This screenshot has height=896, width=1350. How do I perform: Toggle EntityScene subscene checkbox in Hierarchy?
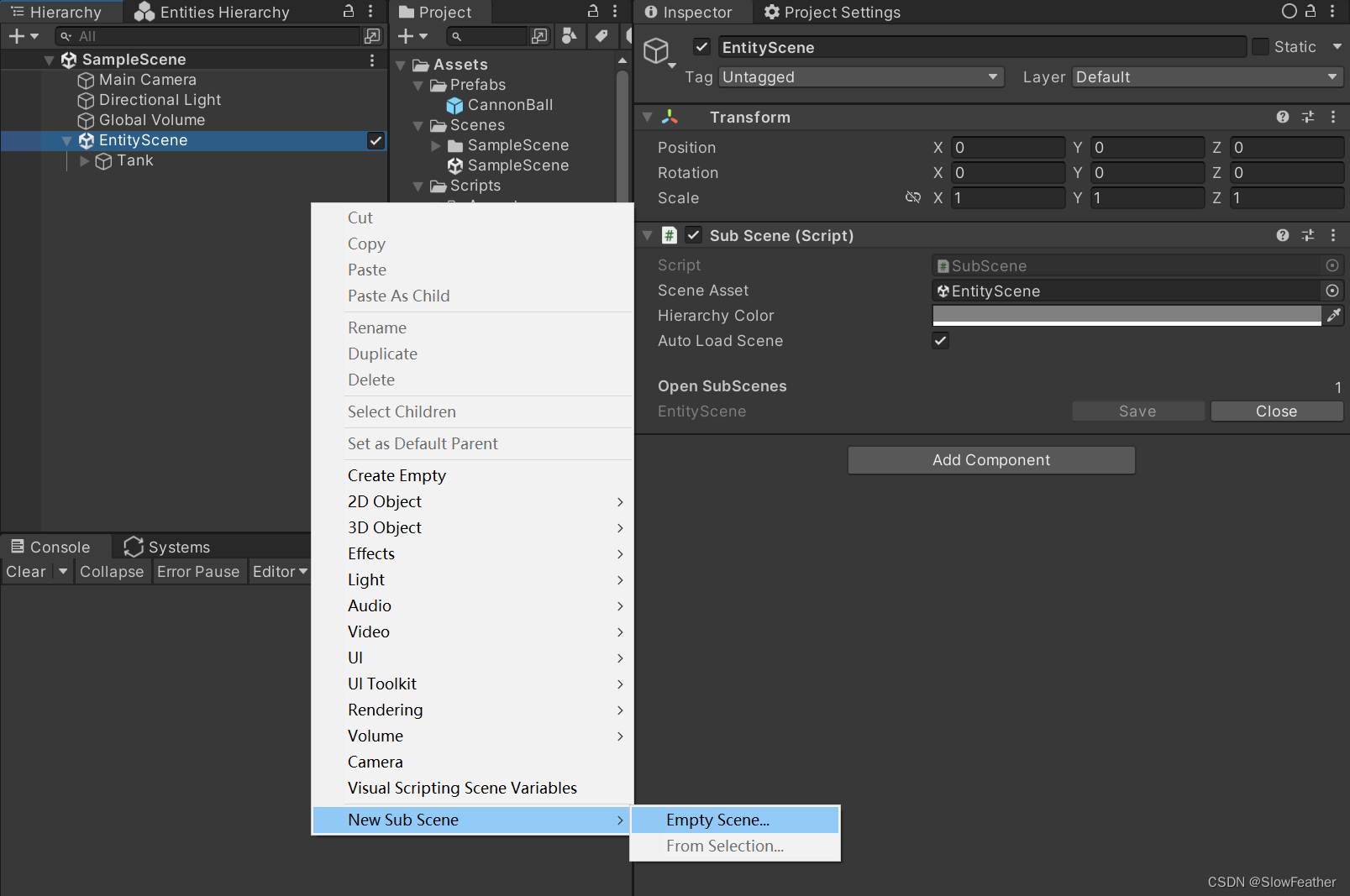376,140
